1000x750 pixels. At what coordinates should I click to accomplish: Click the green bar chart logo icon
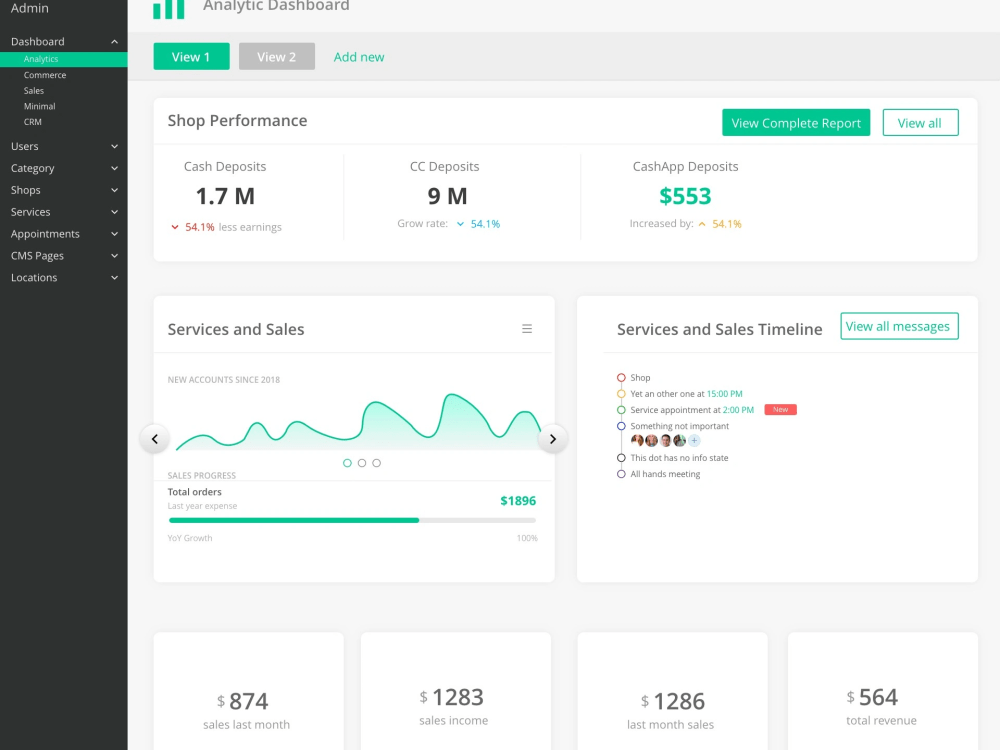[168, 9]
